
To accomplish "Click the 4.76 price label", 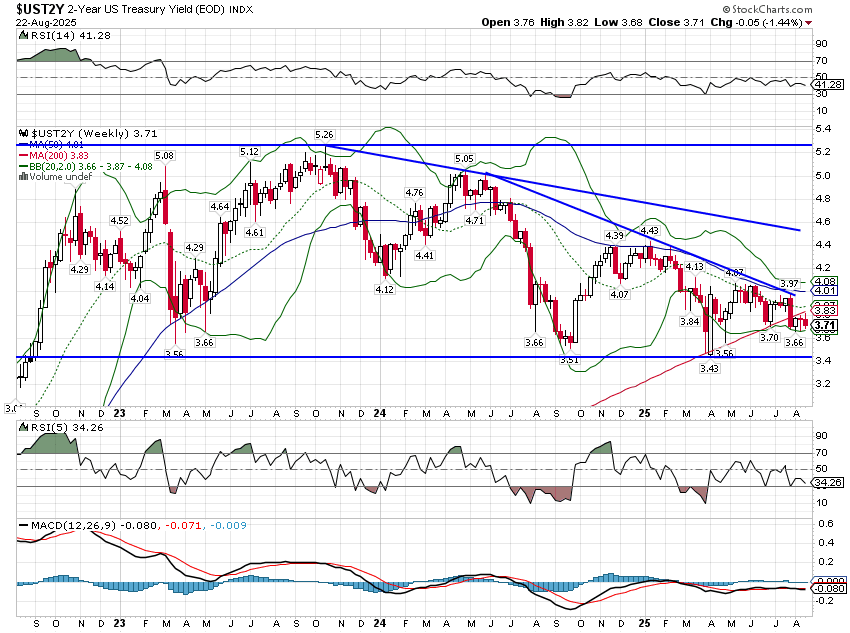I will (x=414, y=192).
